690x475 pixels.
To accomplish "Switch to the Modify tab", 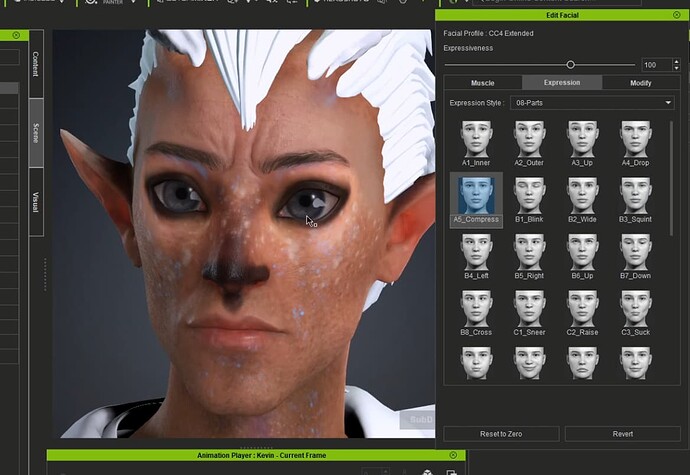I will coord(641,83).
